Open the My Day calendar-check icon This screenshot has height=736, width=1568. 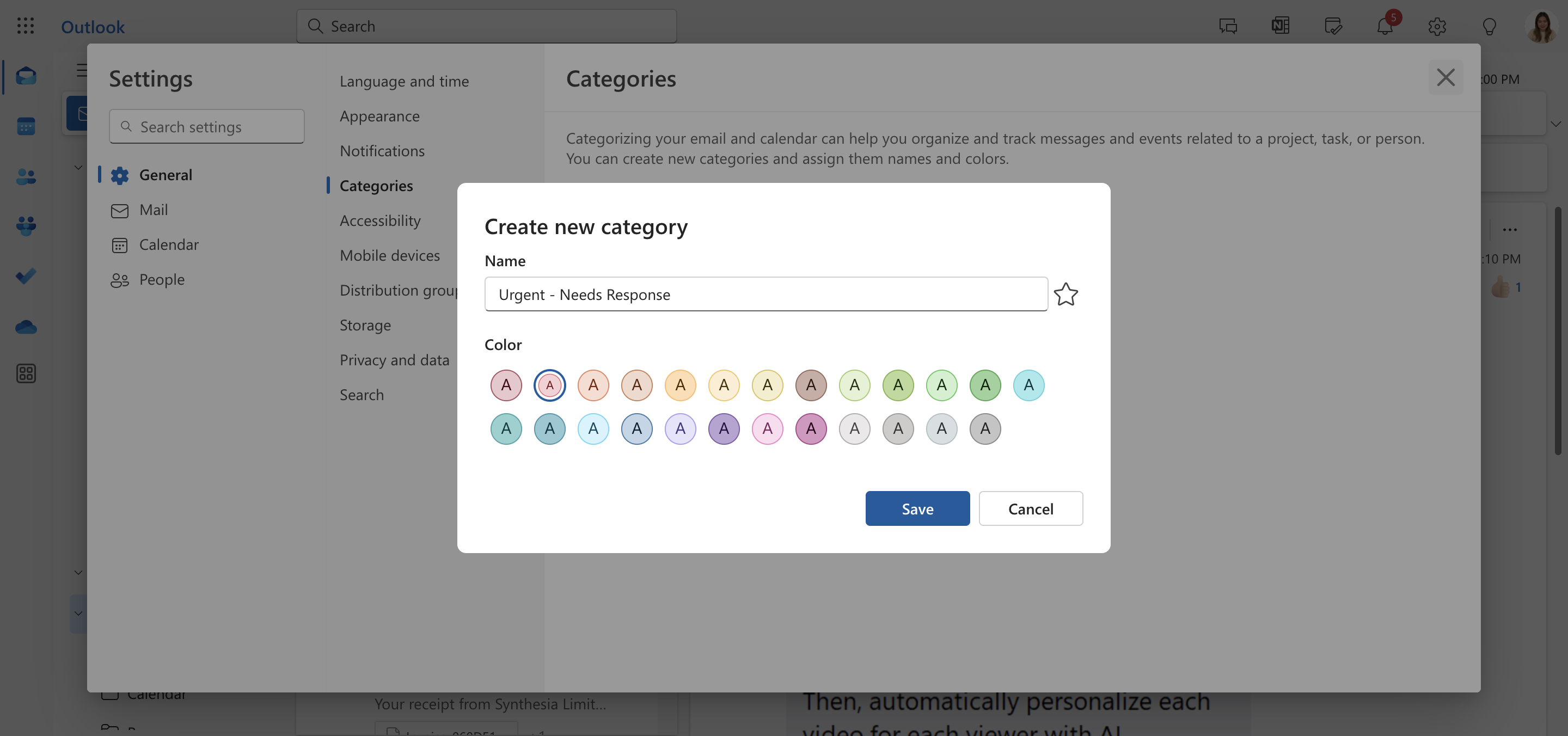1333,26
